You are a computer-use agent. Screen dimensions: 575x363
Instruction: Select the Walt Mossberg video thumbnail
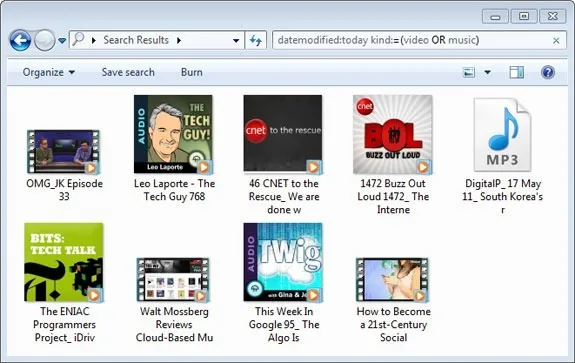[173, 280]
